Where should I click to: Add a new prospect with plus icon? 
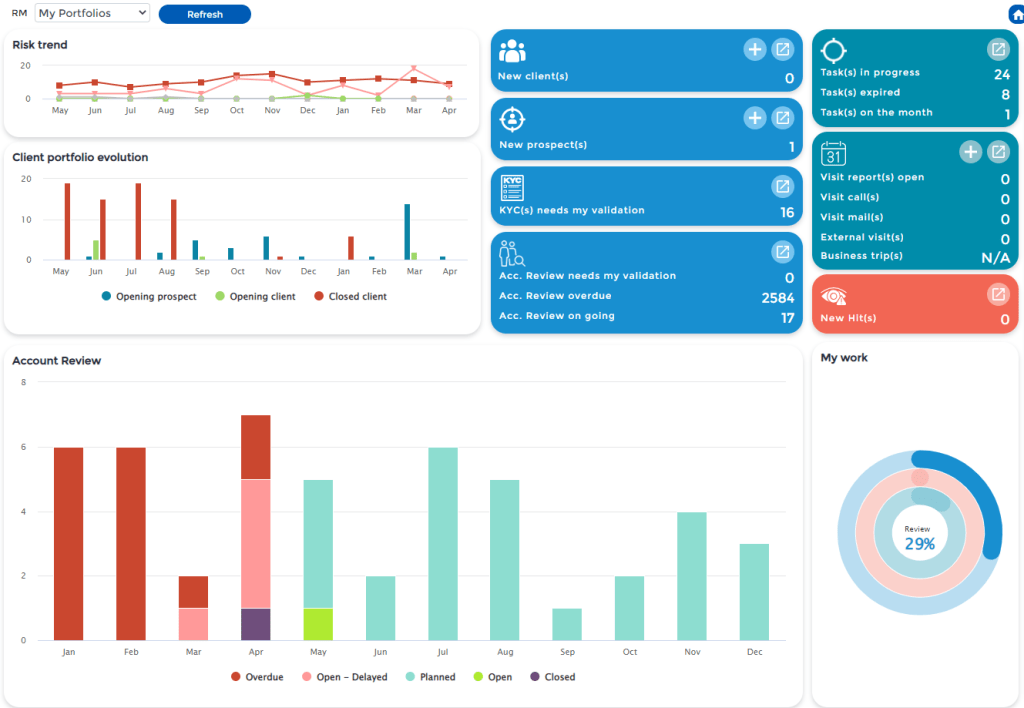point(754,118)
